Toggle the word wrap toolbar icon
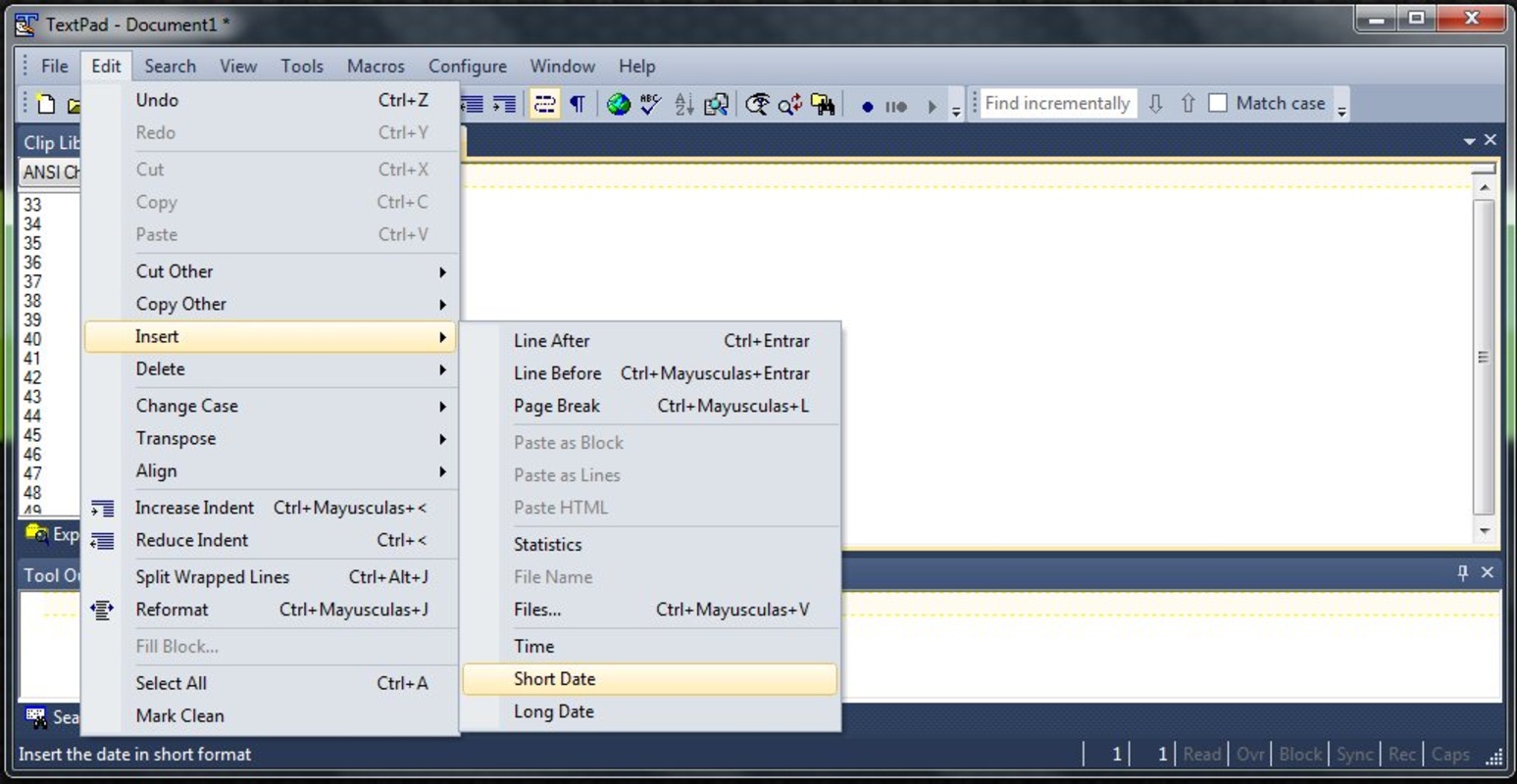The width and height of the screenshot is (1517, 784). (544, 104)
